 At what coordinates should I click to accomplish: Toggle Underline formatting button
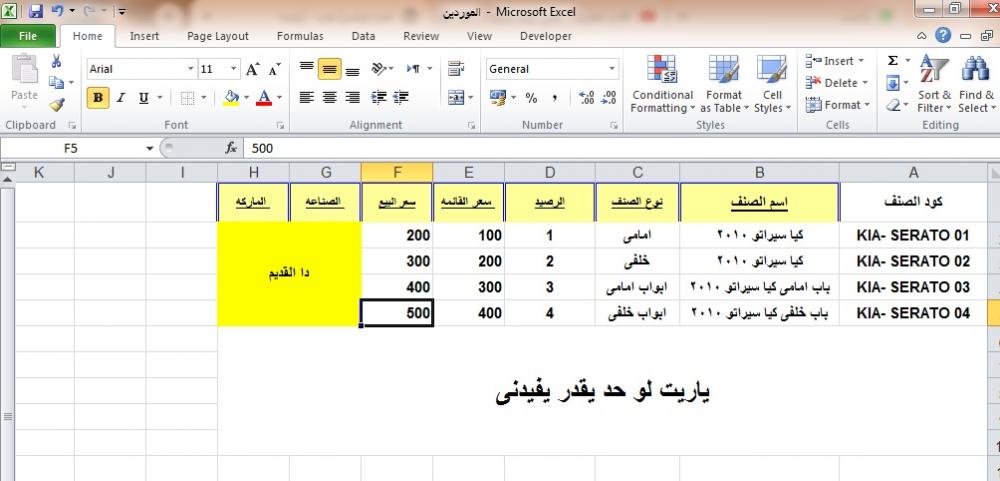143,98
